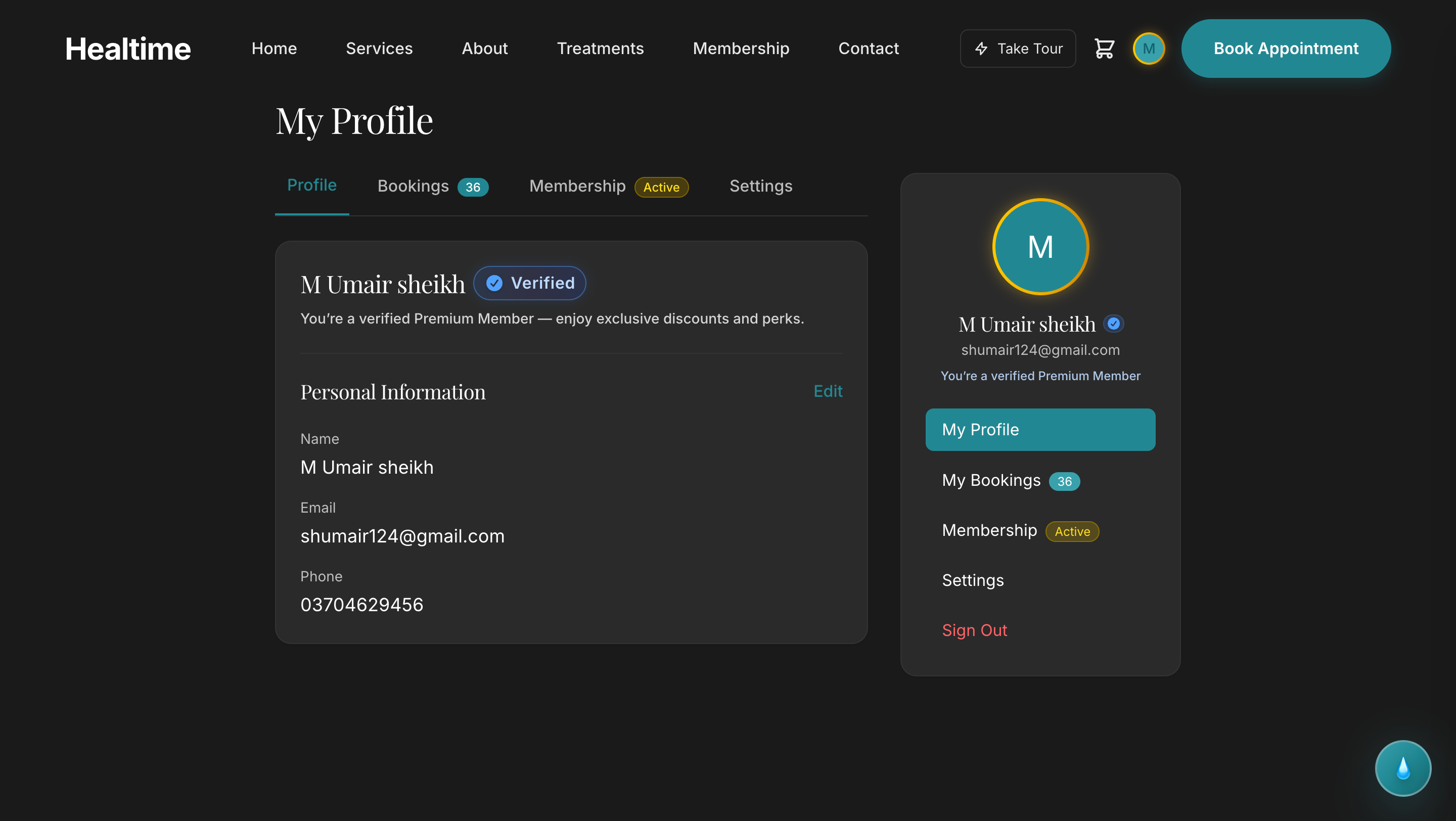The height and width of the screenshot is (821, 1456).
Task: Click the blue verified checkmark in the sidebar
Action: [x=1114, y=323]
